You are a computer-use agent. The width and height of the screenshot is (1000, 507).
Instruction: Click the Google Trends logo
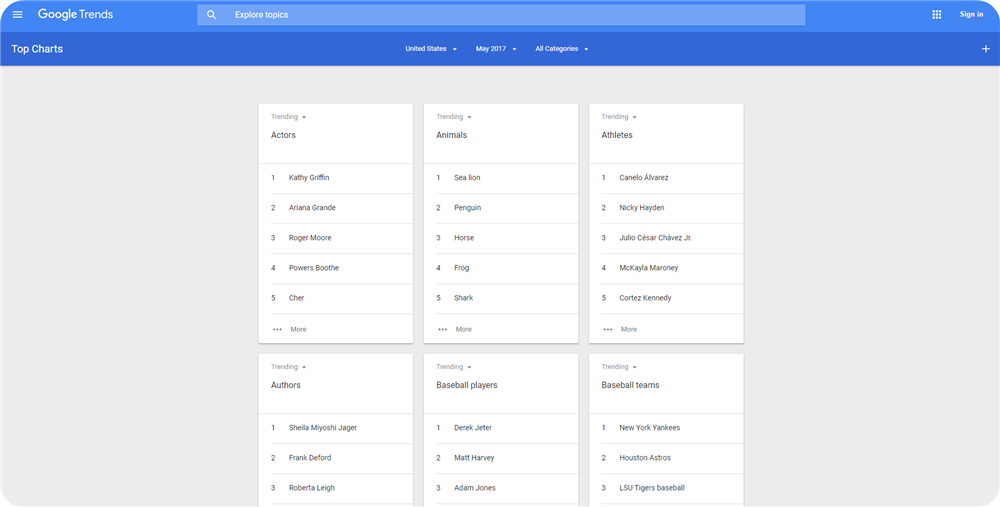[75, 15]
